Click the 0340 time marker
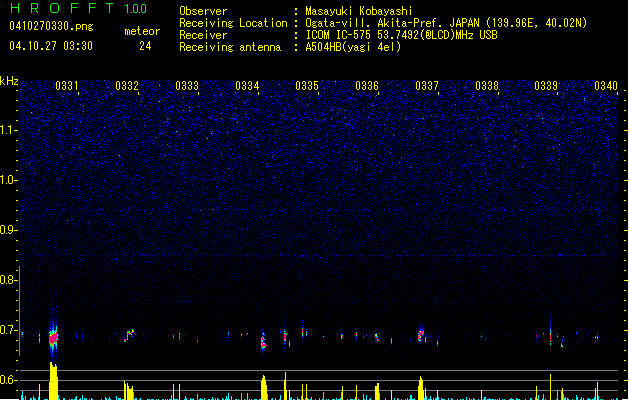 click(x=606, y=86)
